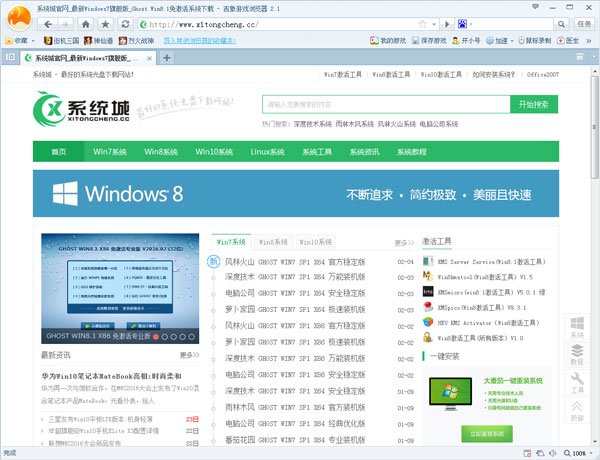This screenshot has height=460, width=600.
Task: Click the trash closed-tabs icon
Action: pos(580,57)
